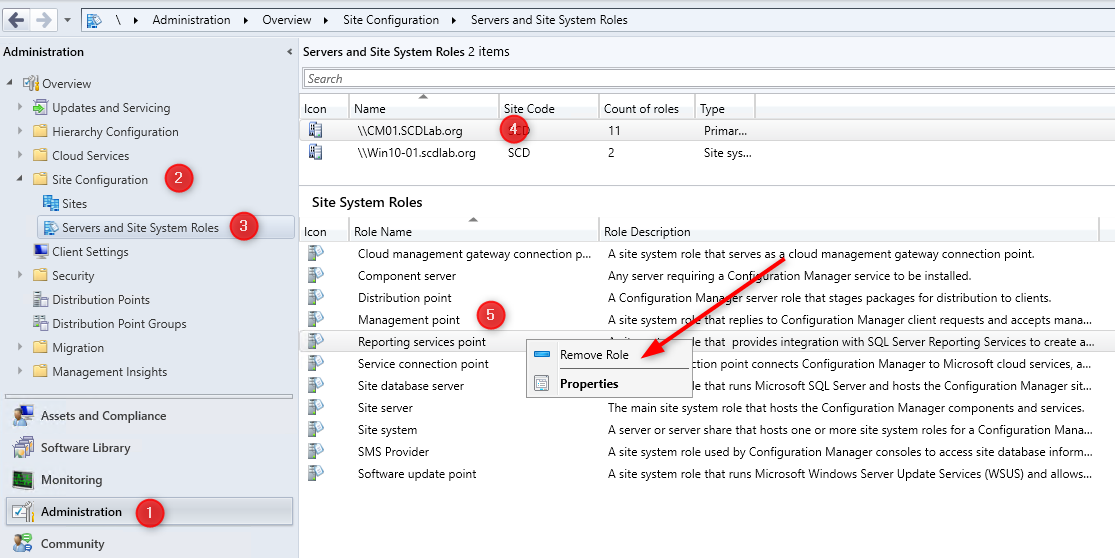1115x558 pixels.
Task: Expand the Migration node
Action: pyautogui.click(x=20, y=348)
